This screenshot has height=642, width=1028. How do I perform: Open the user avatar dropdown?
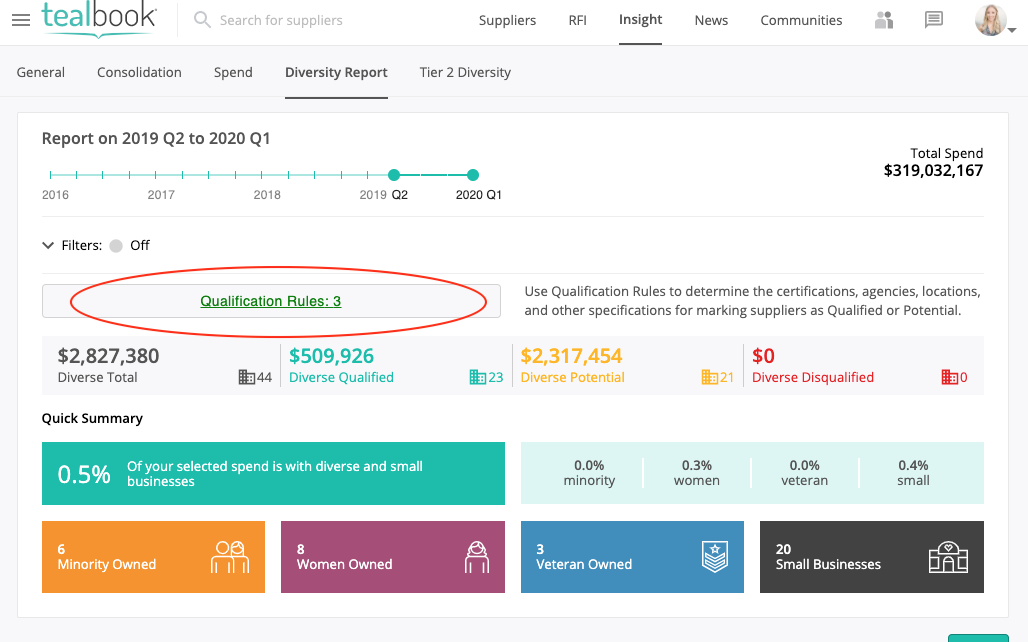click(995, 21)
